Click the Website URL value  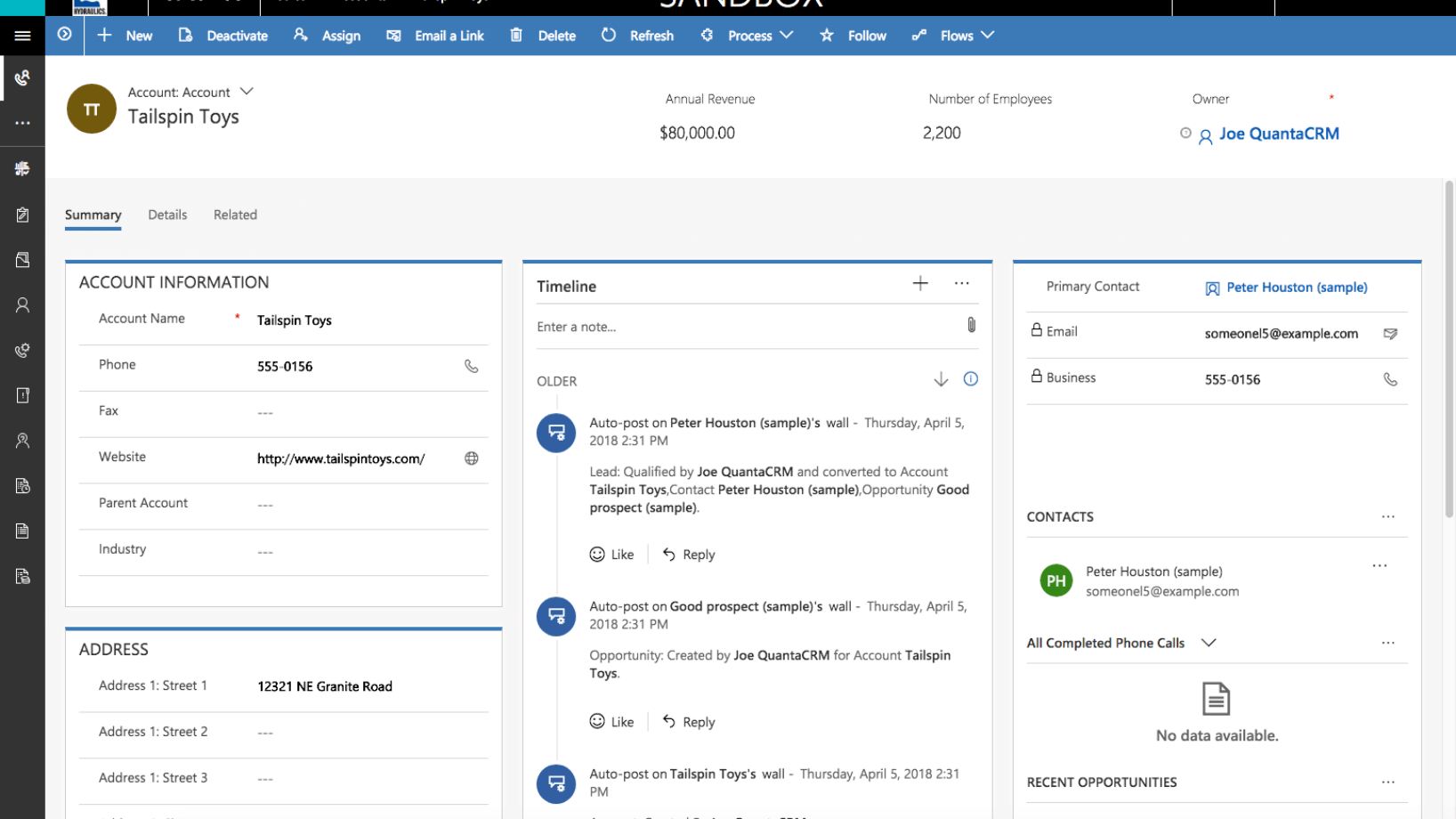(341, 458)
